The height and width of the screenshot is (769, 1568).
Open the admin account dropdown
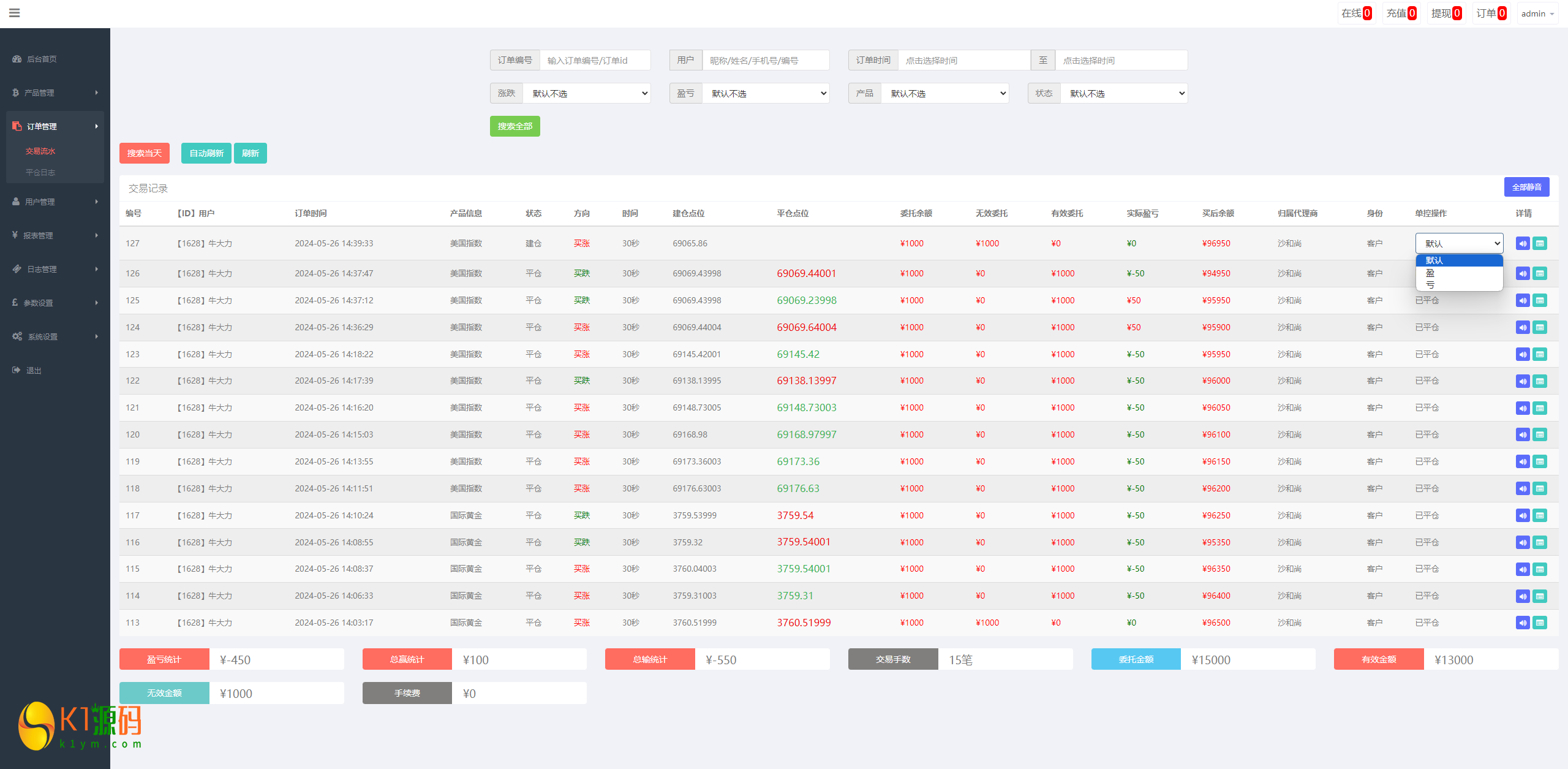1537,13
